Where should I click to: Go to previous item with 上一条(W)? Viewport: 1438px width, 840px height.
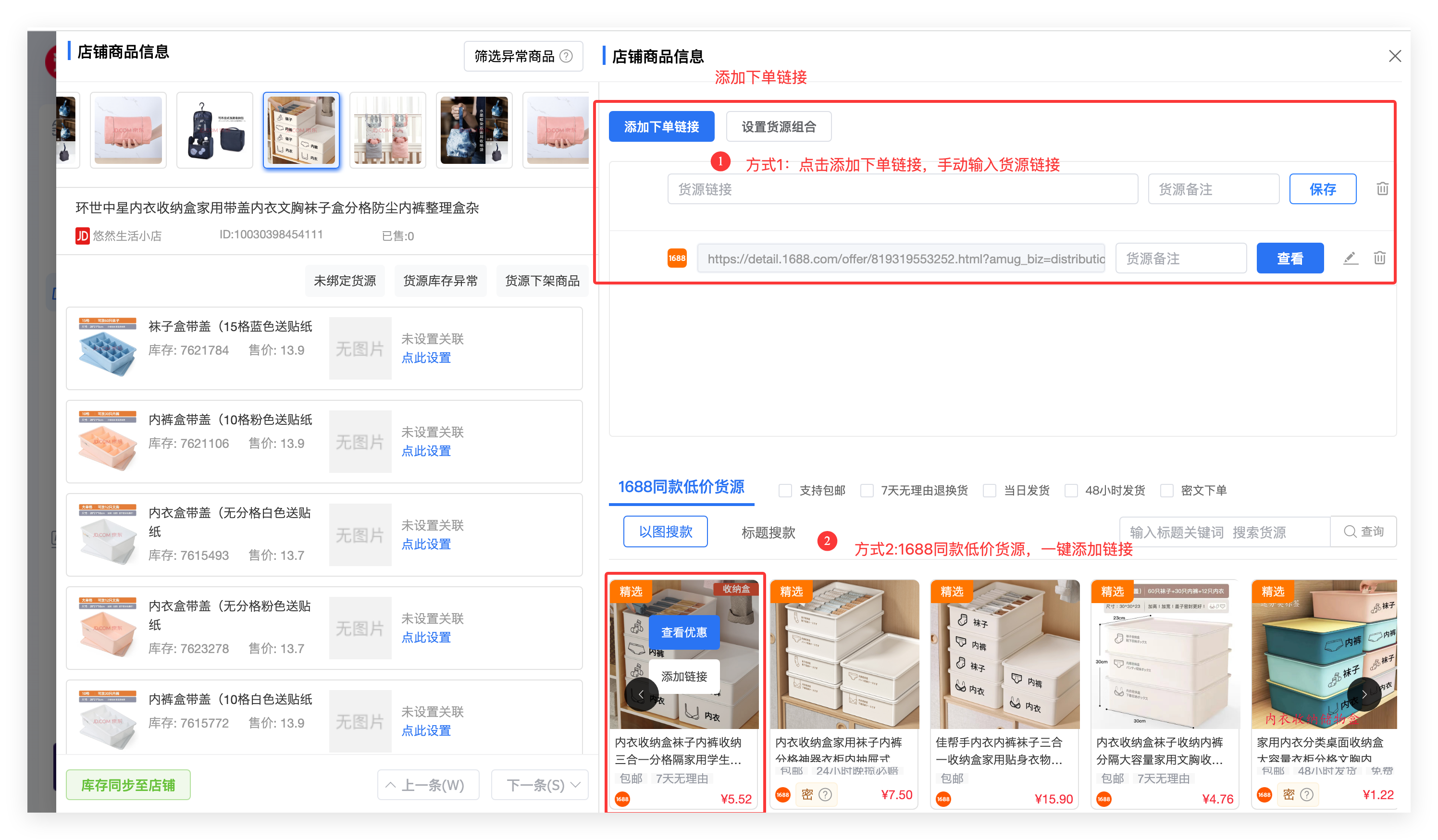428,785
